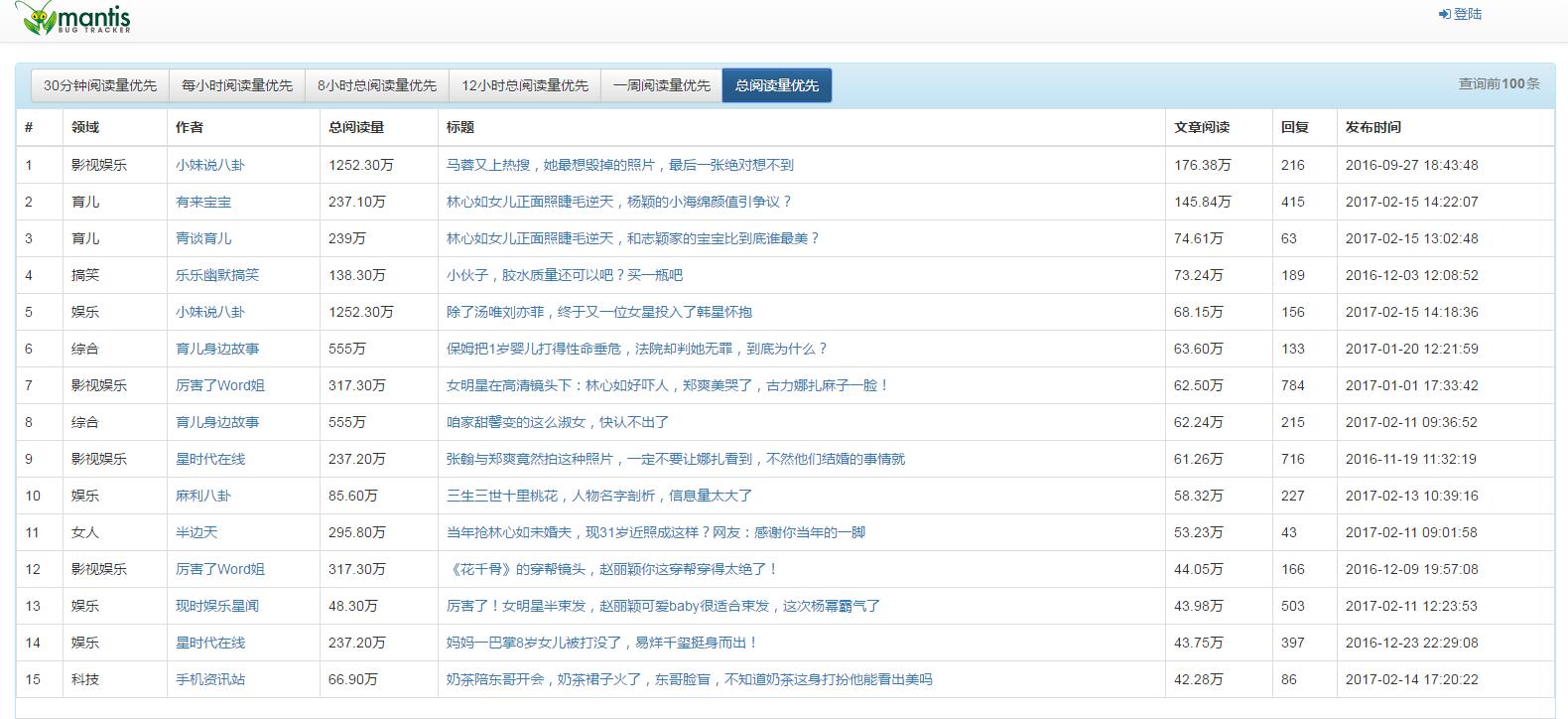Open article 保姆把1岁婴儿打得性命垂危
The width and height of the screenshot is (1568, 719).
click(x=637, y=349)
